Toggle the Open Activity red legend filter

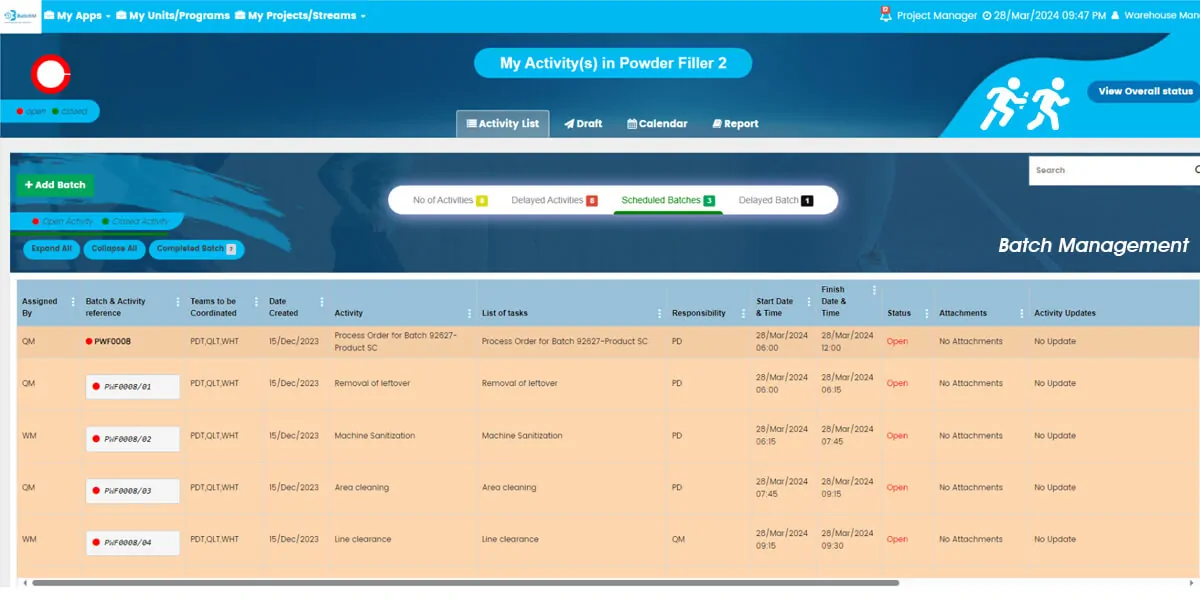point(62,221)
